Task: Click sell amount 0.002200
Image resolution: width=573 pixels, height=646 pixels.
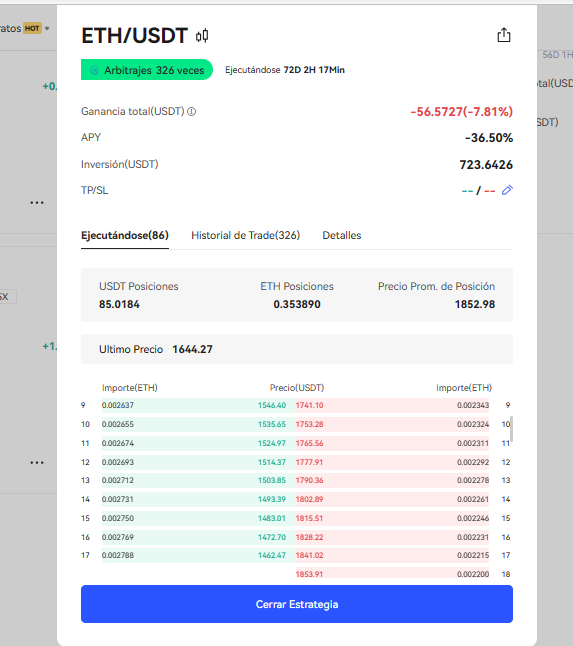Action: (x=473, y=574)
